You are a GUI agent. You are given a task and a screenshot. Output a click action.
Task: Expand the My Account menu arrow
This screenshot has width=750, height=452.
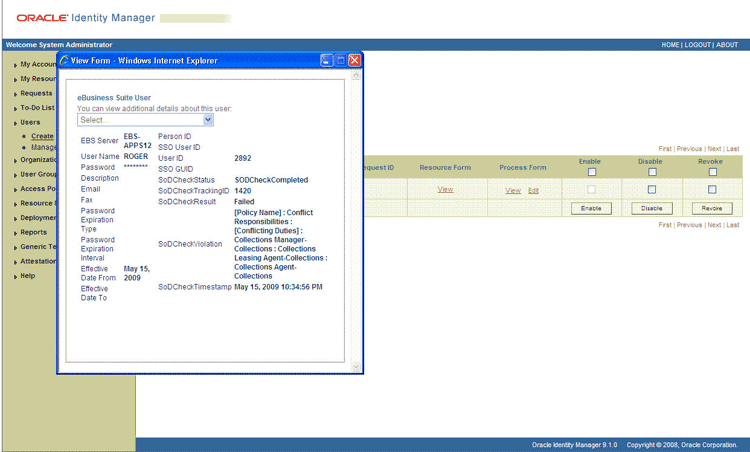pos(15,65)
